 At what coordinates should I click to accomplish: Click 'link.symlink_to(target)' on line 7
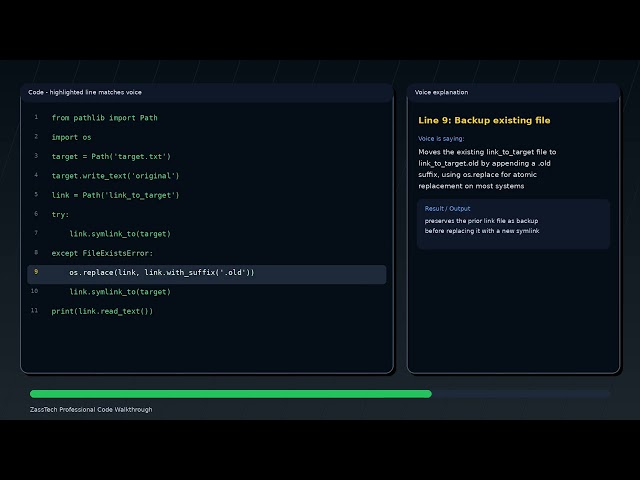(120, 234)
